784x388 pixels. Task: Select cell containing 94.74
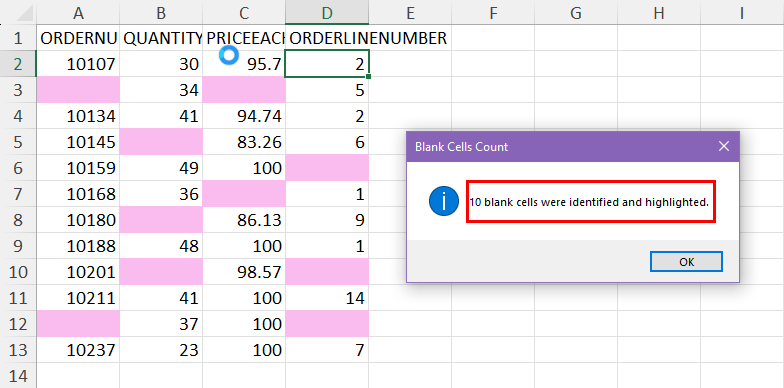(x=244, y=116)
